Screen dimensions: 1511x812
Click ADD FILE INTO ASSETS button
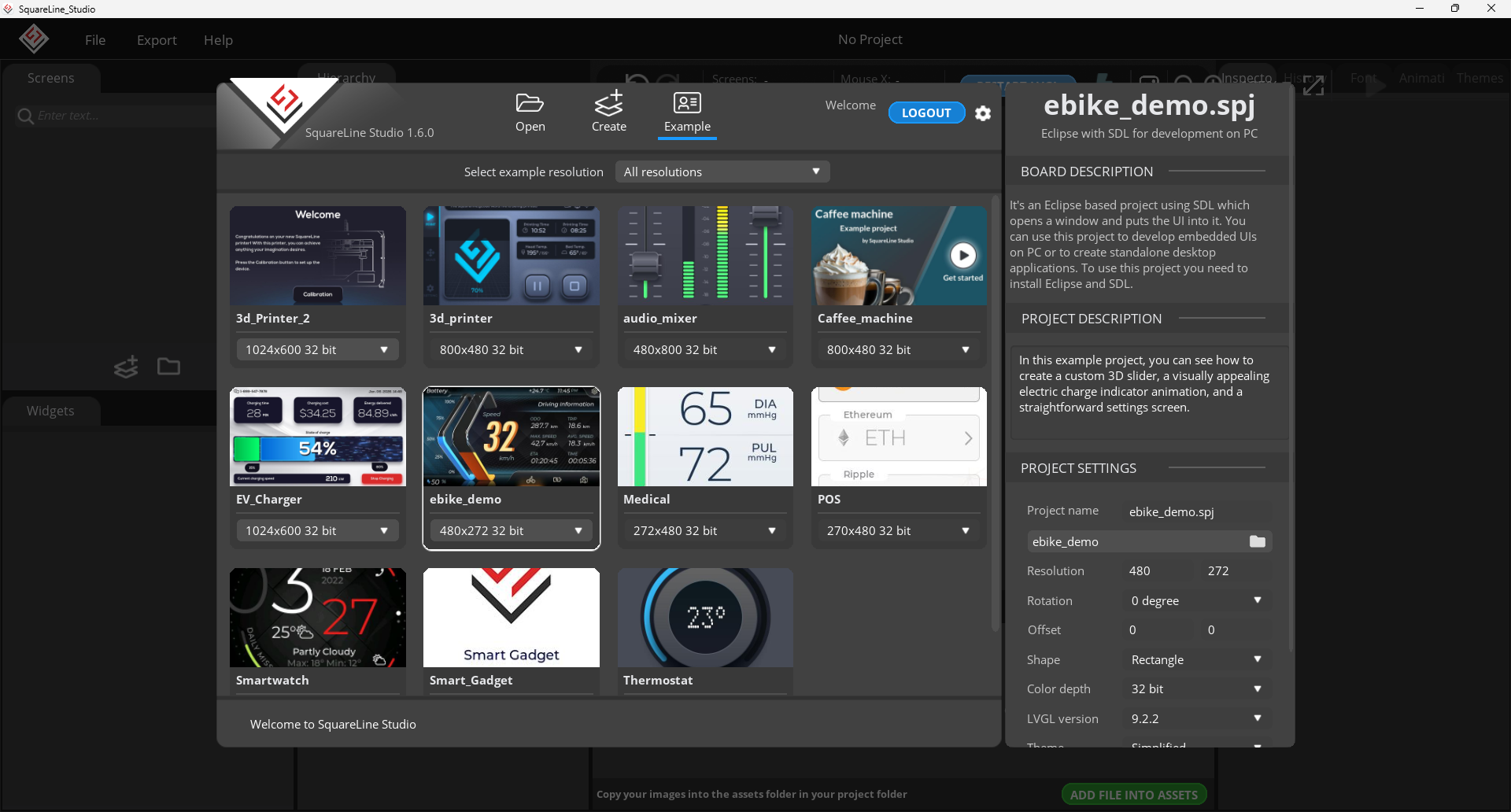click(x=1134, y=795)
